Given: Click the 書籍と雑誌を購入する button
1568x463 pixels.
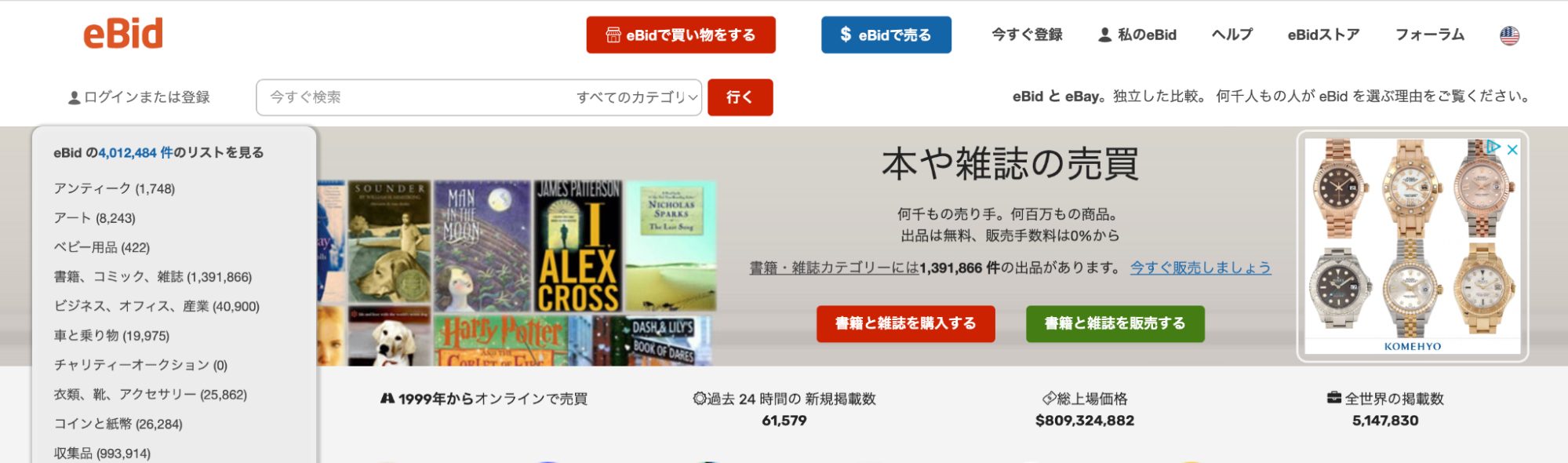Looking at the screenshot, I should (x=905, y=324).
